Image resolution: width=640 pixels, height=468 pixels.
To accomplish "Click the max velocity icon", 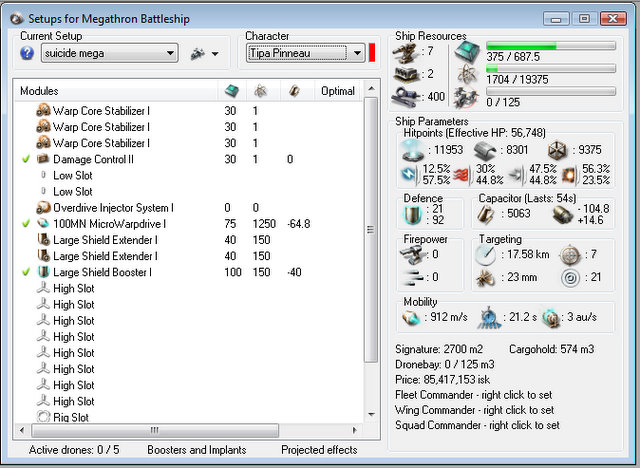I will [x=411, y=317].
